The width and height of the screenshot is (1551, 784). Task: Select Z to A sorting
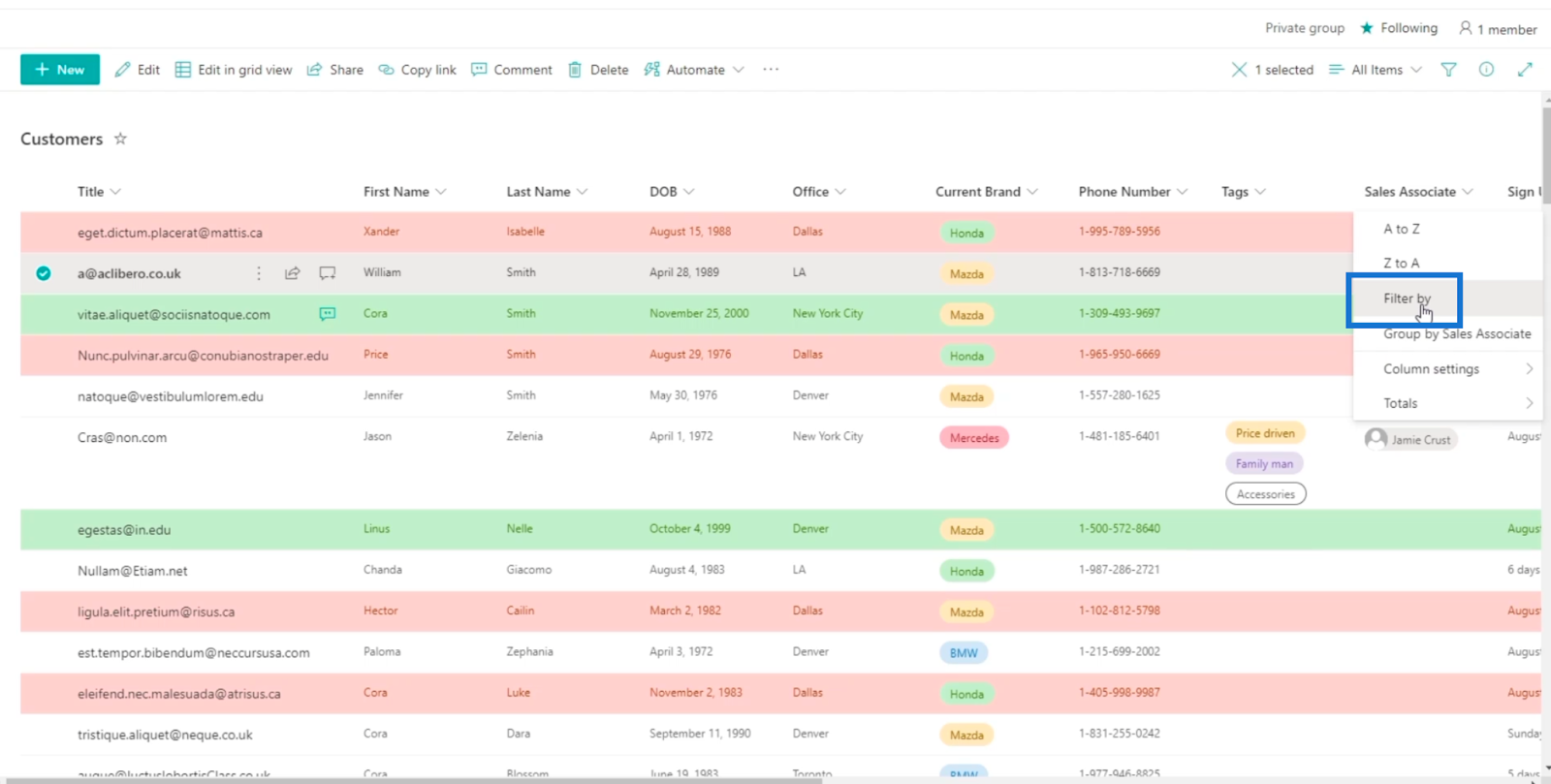pyautogui.click(x=1402, y=264)
